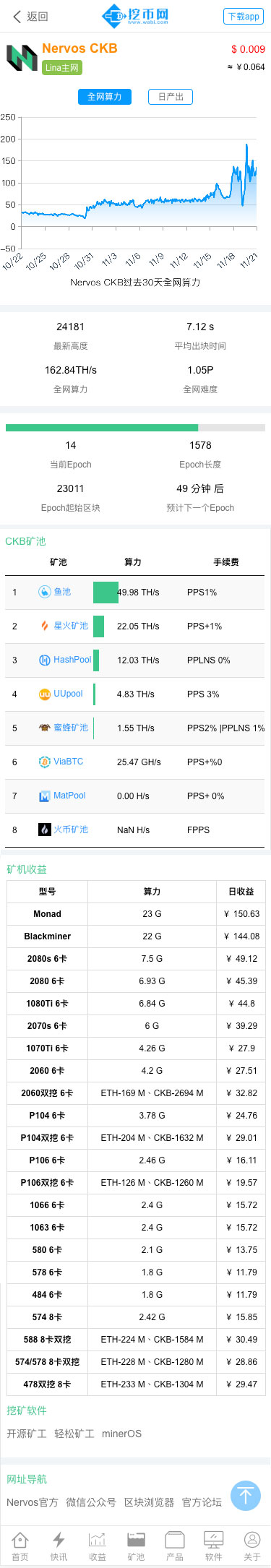Open 软件 monitor icon in bottom bar
Image resolution: width=271 pixels, height=1568 pixels.
(213, 1545)
